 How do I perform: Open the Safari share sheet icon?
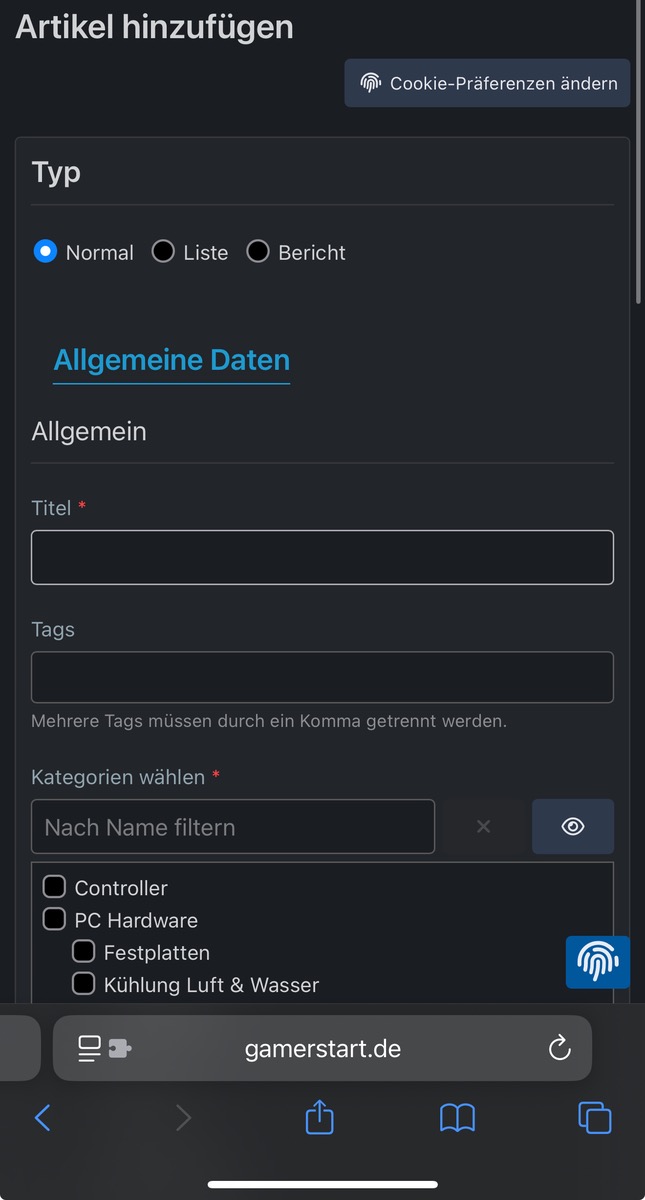[319, 1117]
